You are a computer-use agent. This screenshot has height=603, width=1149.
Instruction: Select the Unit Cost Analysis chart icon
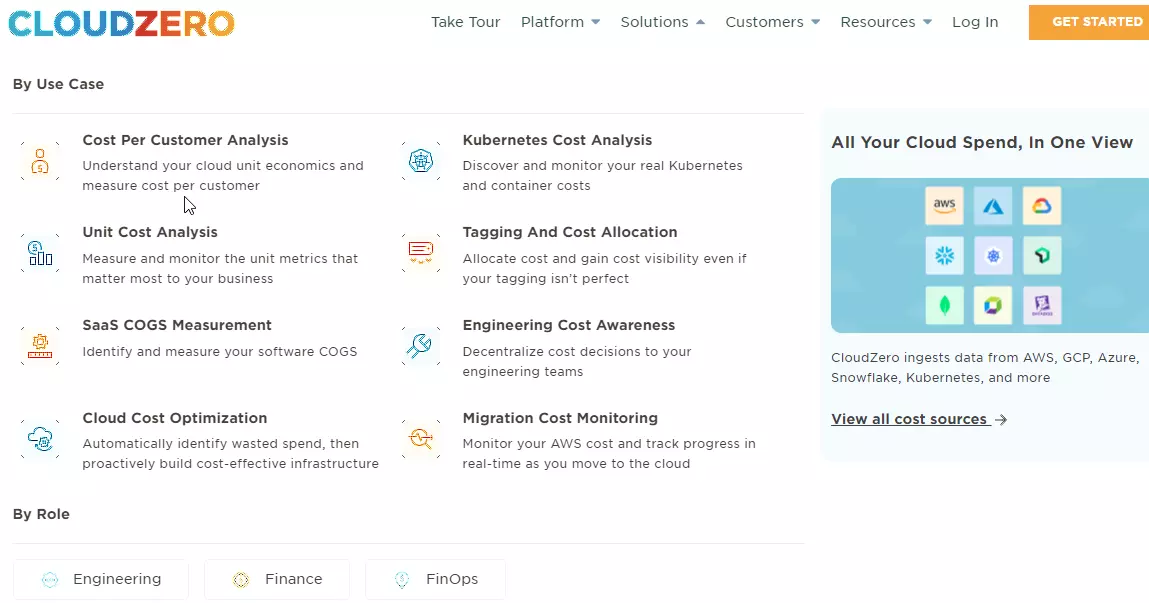(40, 253)
